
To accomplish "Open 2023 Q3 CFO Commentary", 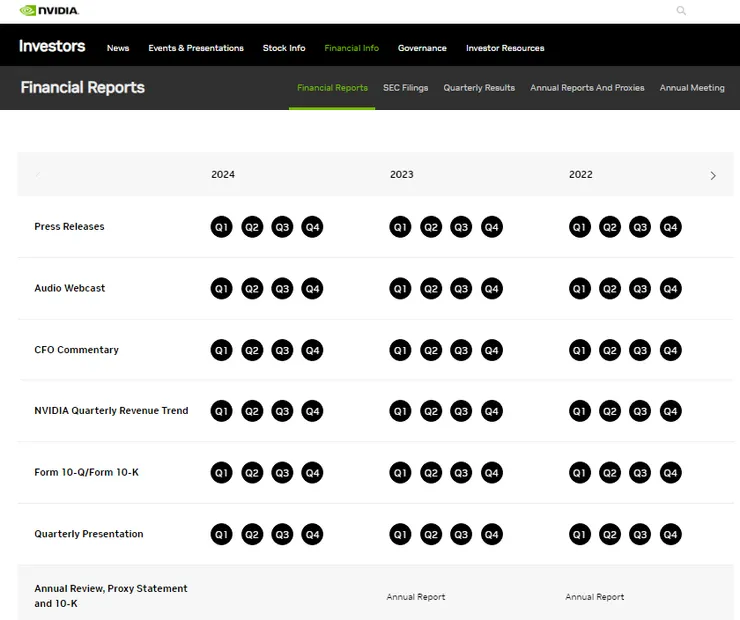I will [461, 350].
